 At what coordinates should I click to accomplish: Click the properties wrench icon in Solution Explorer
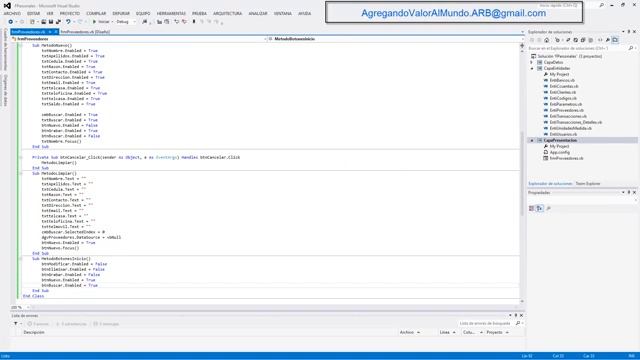coord(608,40)
